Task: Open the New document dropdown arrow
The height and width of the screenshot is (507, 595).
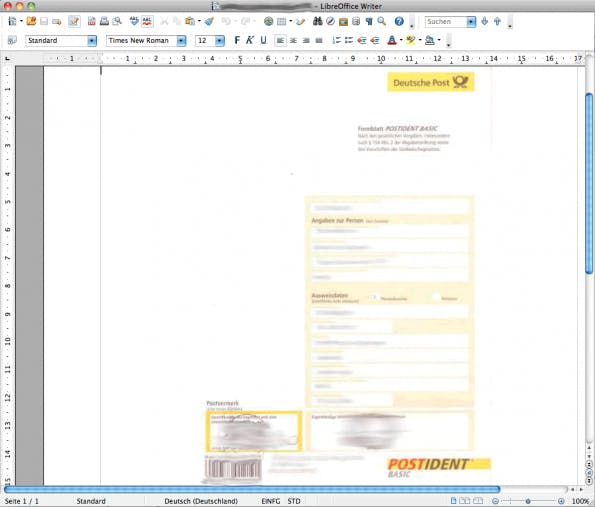Action: tap(21, 21)
